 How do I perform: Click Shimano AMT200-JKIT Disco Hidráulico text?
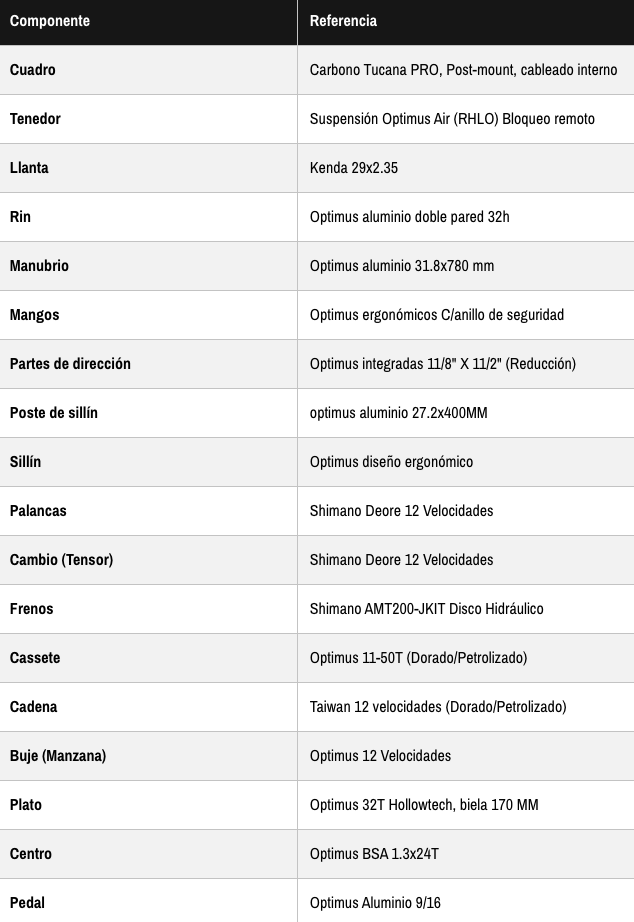tap(426, 609)
